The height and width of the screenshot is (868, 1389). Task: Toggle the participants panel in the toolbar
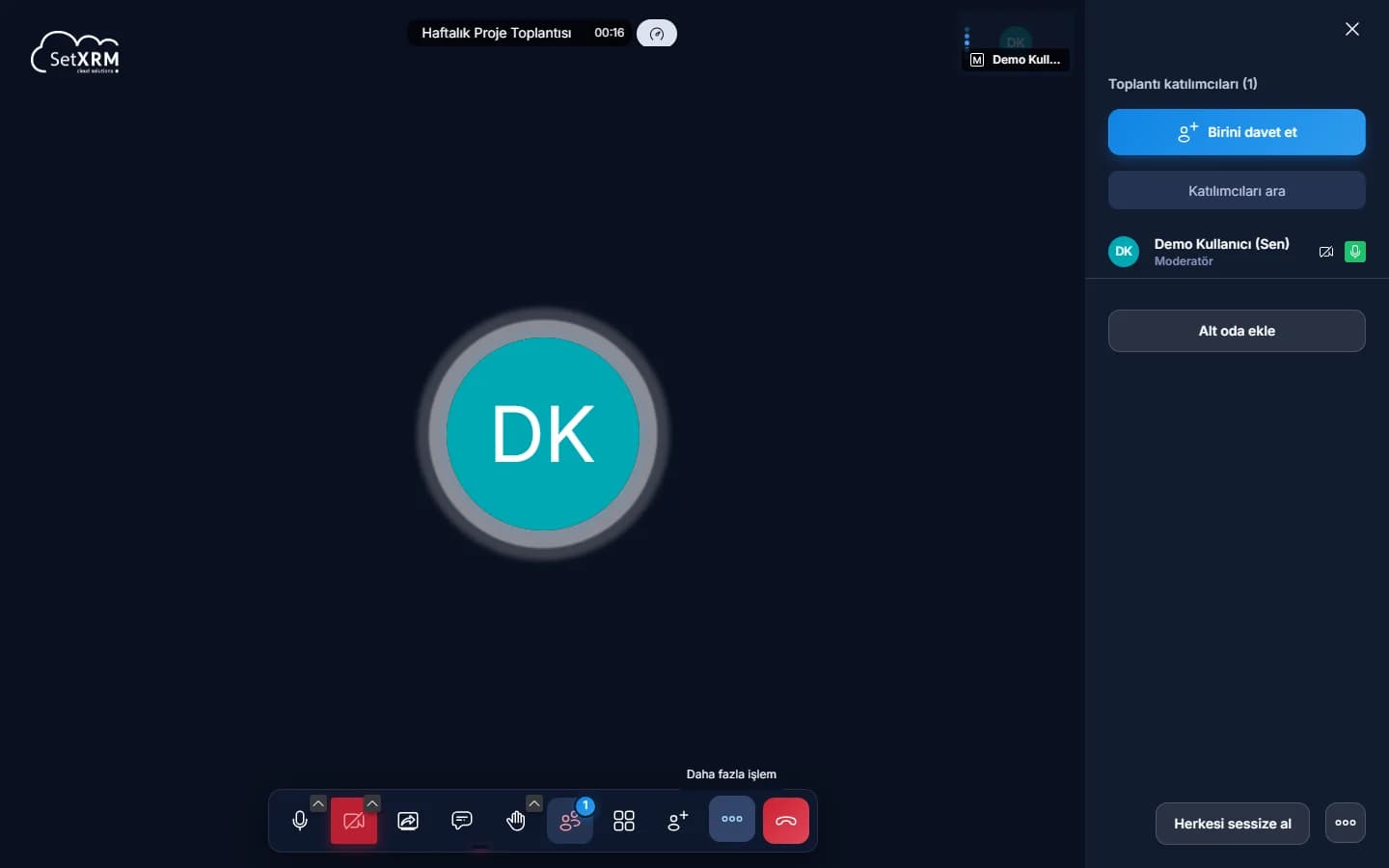click(570, 821)
